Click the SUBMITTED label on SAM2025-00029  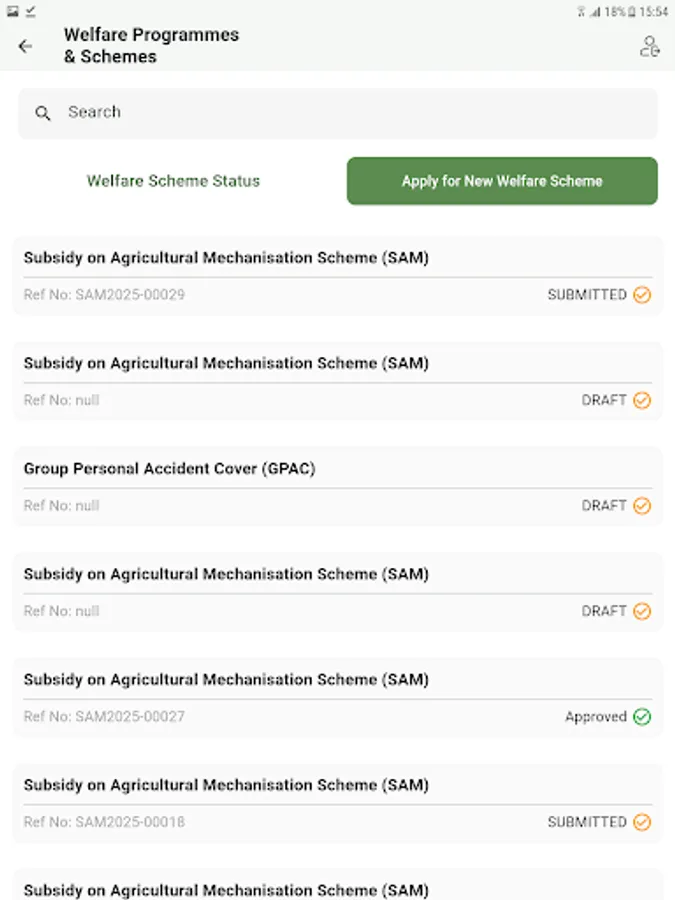(587, 295)
